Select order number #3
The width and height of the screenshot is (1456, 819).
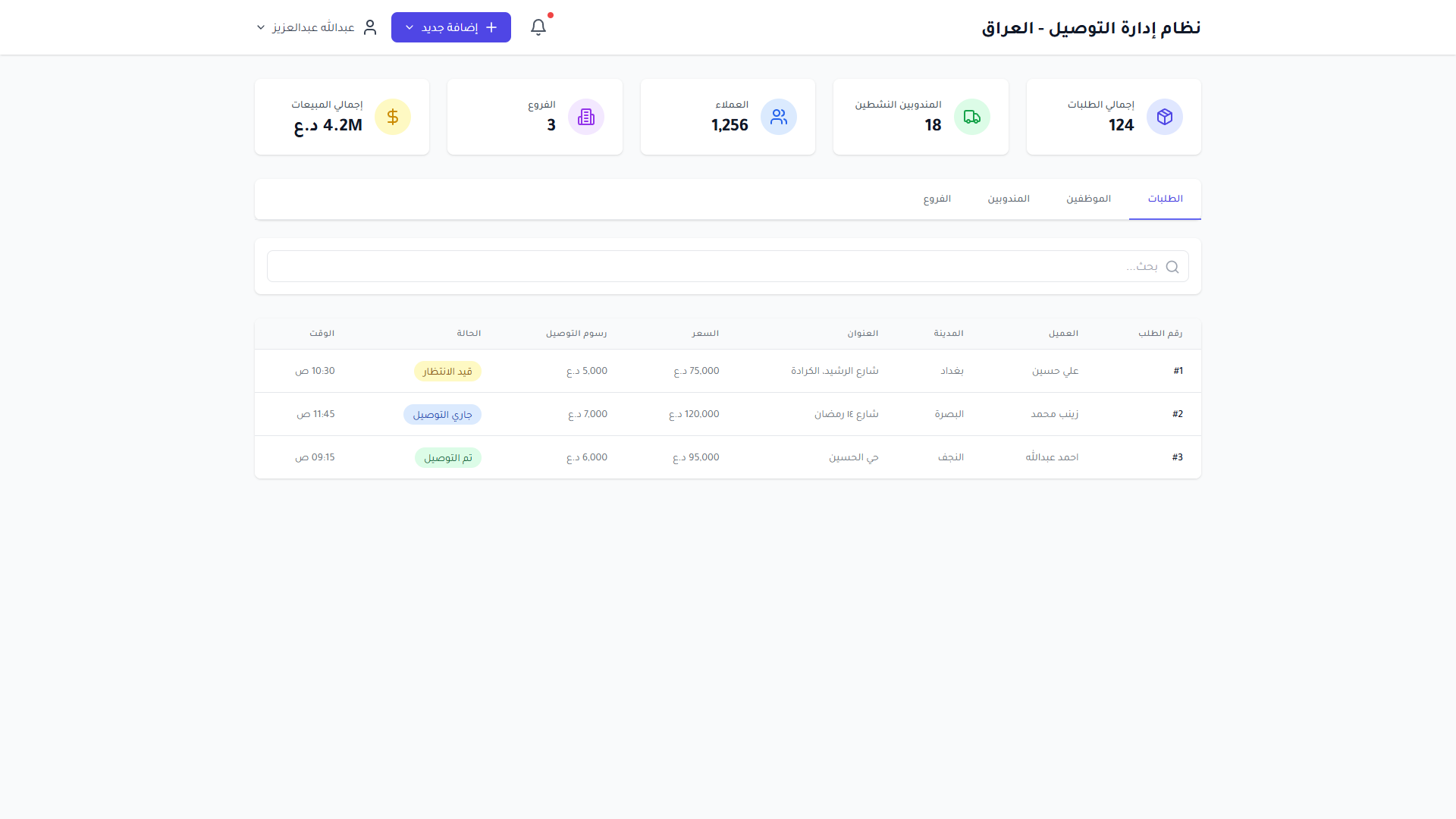tap(1178, 457)
